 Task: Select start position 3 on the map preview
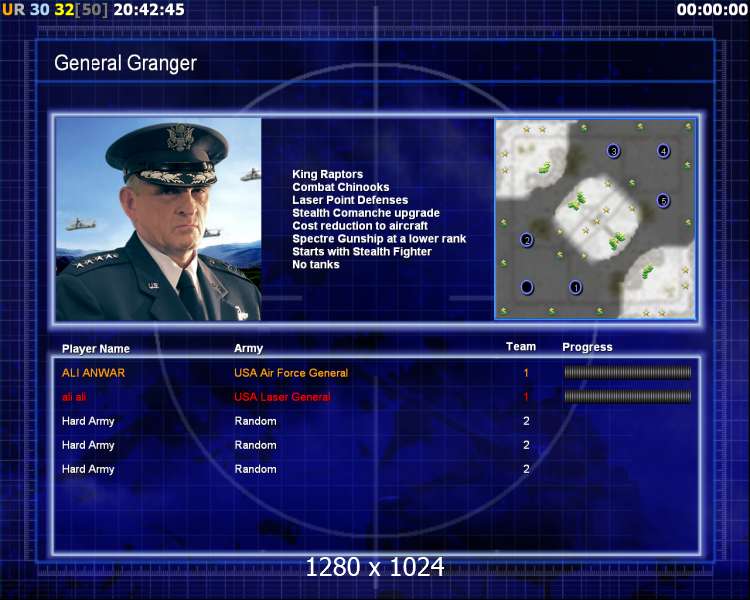[x=614, y=151]
